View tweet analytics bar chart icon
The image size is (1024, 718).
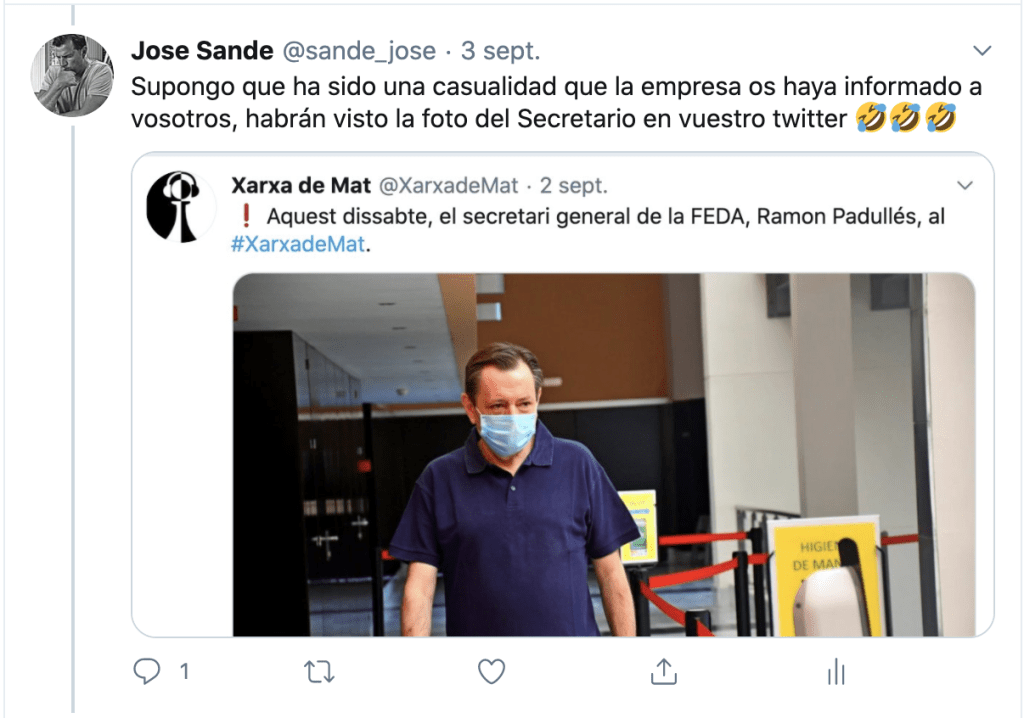(836, 672)
